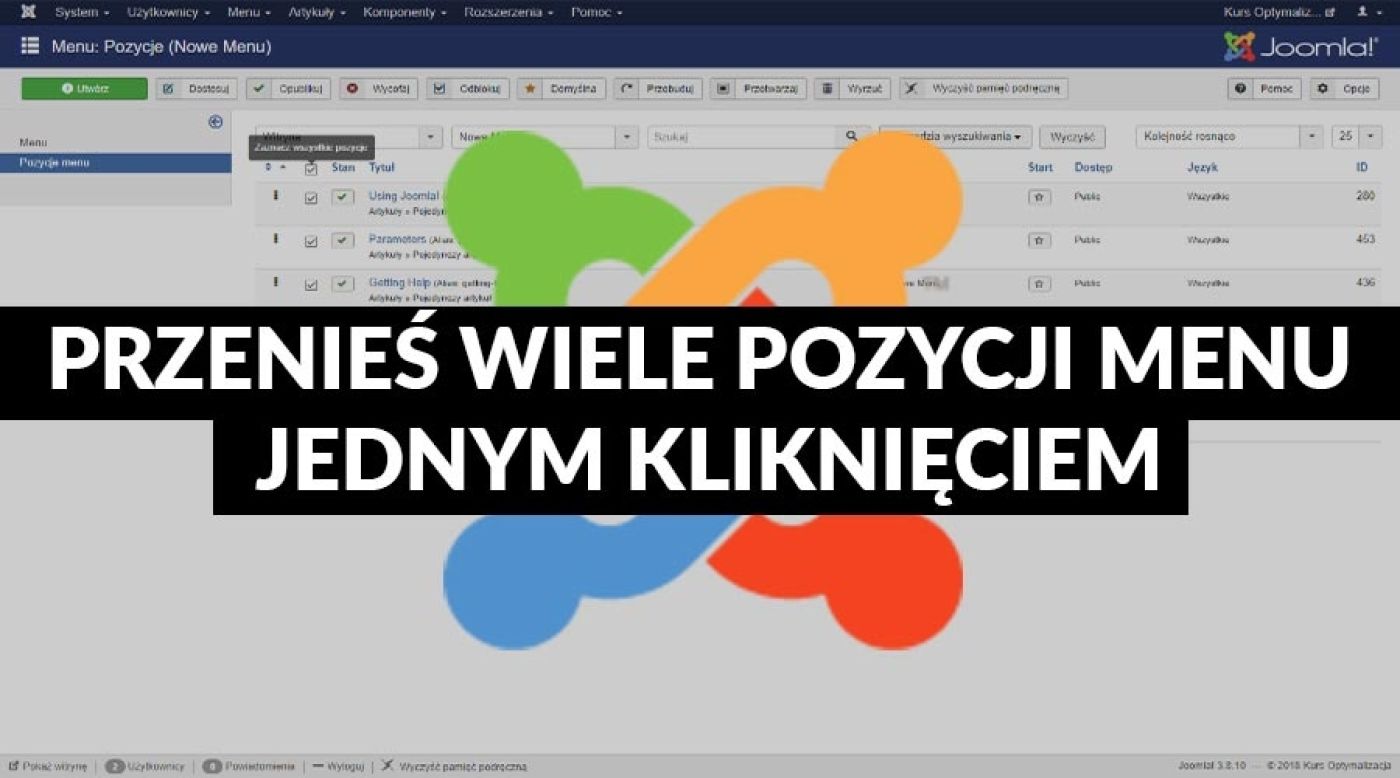Screen dimensions: 1400x778
Task: Sort by the Stan column header
Action: [343, 168]
